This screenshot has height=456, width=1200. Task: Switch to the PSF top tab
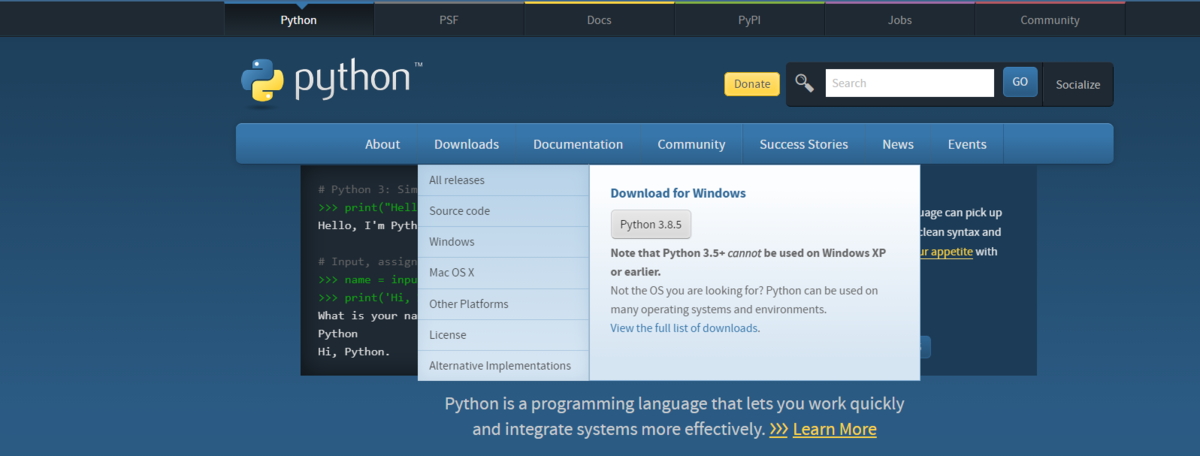[449, 20]
